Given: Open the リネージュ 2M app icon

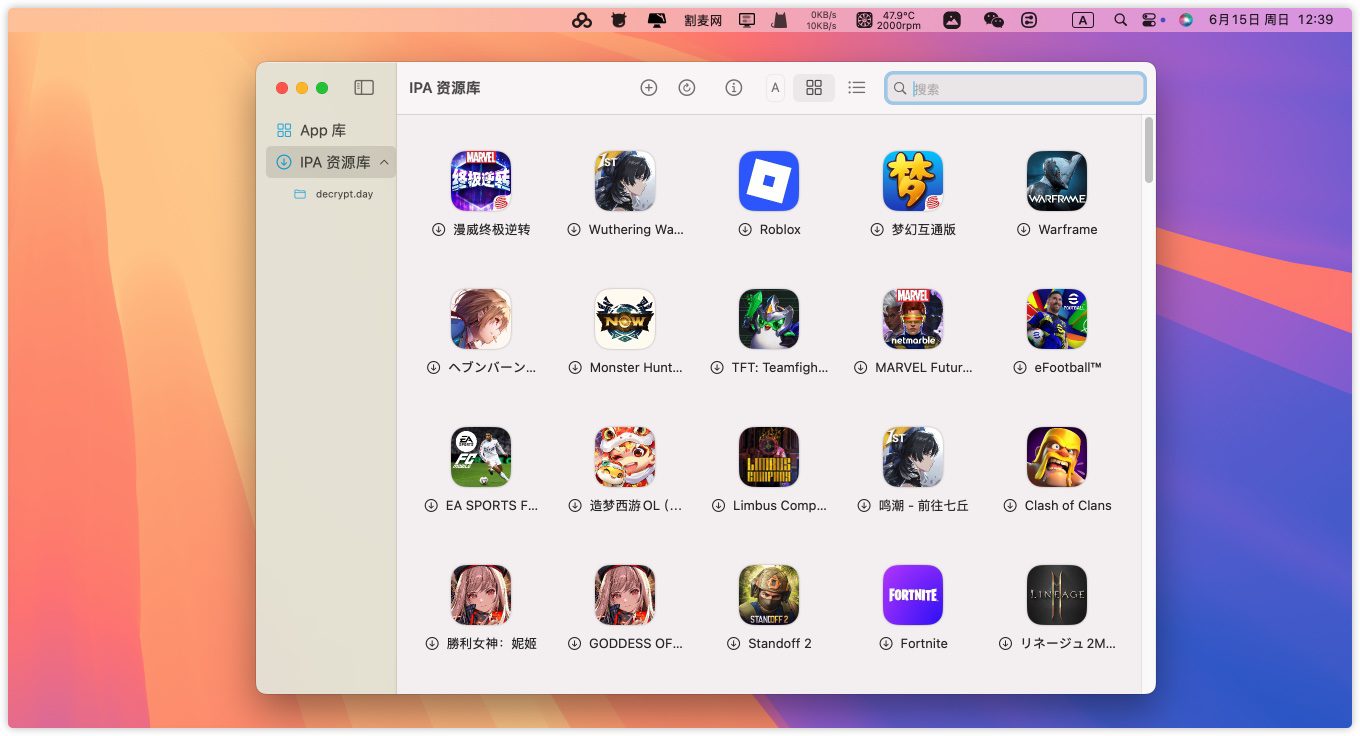Looking at the screenshot, I should (x=1057, y=595).
